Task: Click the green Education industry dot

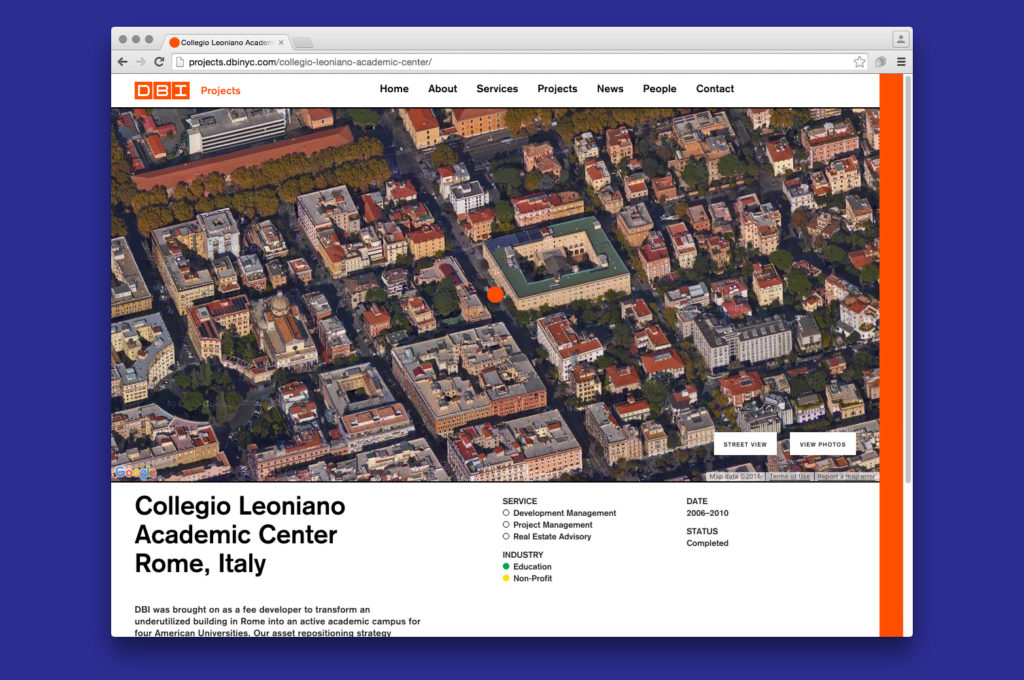Action: (x=506, y=567)
